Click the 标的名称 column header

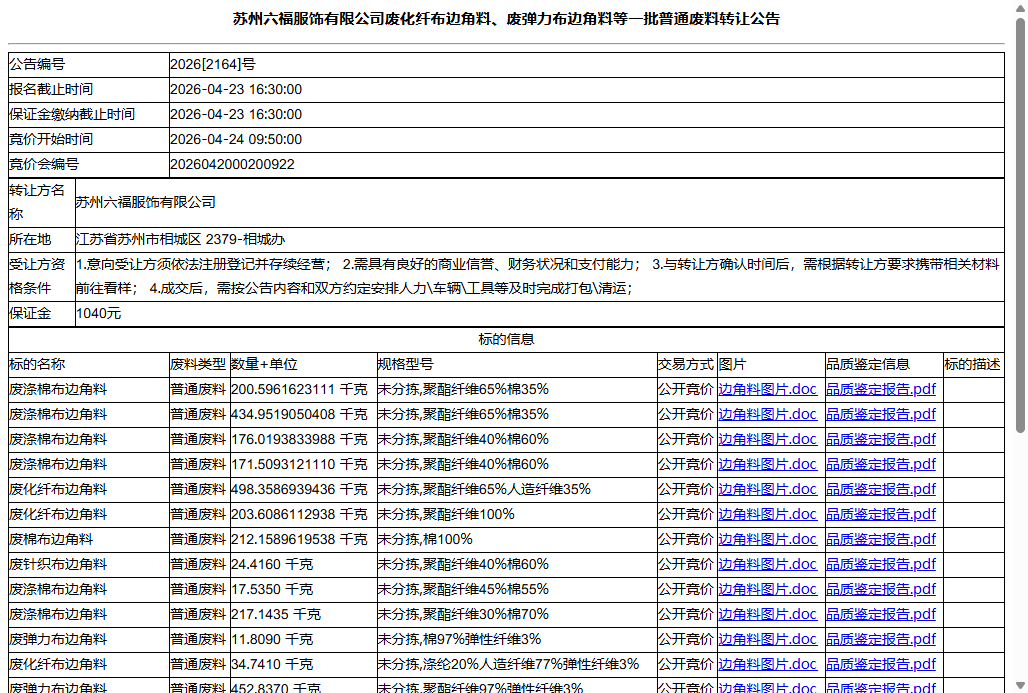pos(37,365)
